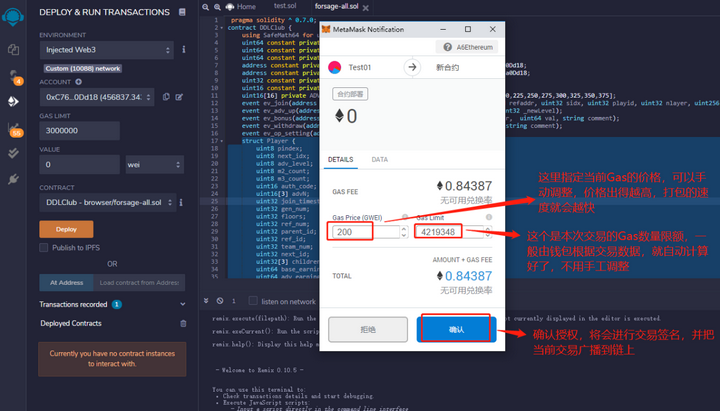Switch to test.sol tab
This screenshot has width=720, height=411.
tap(285, 6)
